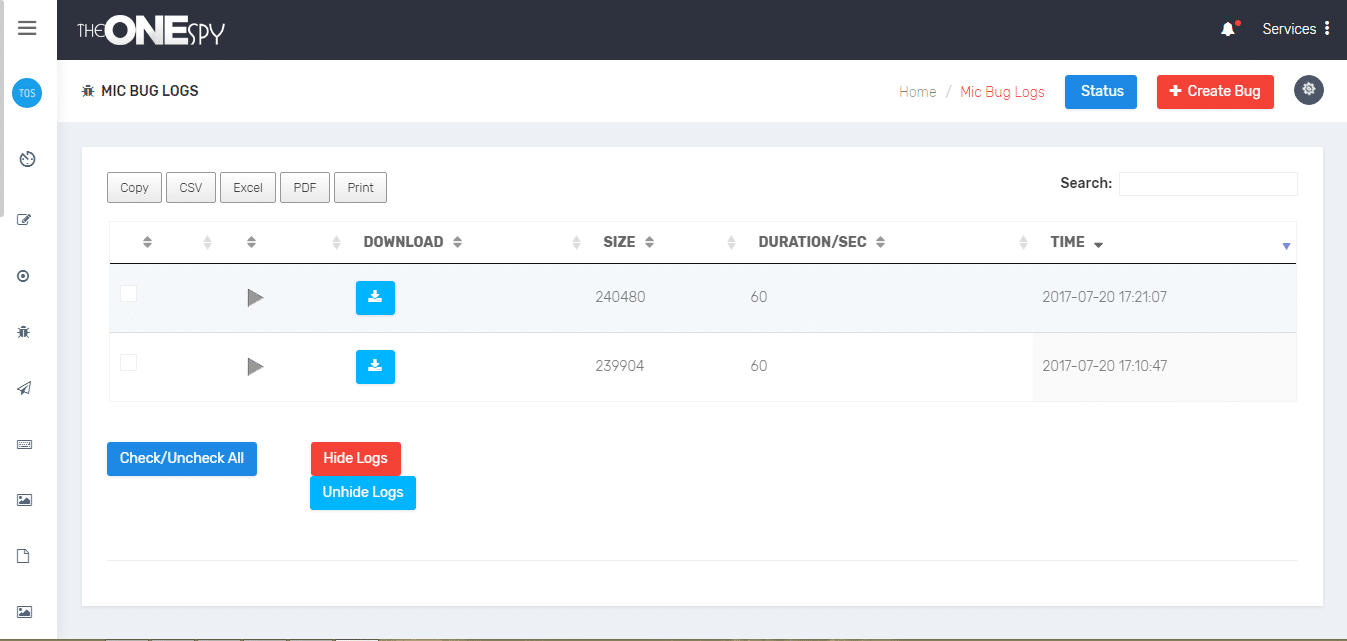Screen dimensions: 1347x641
Task: Go to Home breadcrumb link
Action: 917,92
